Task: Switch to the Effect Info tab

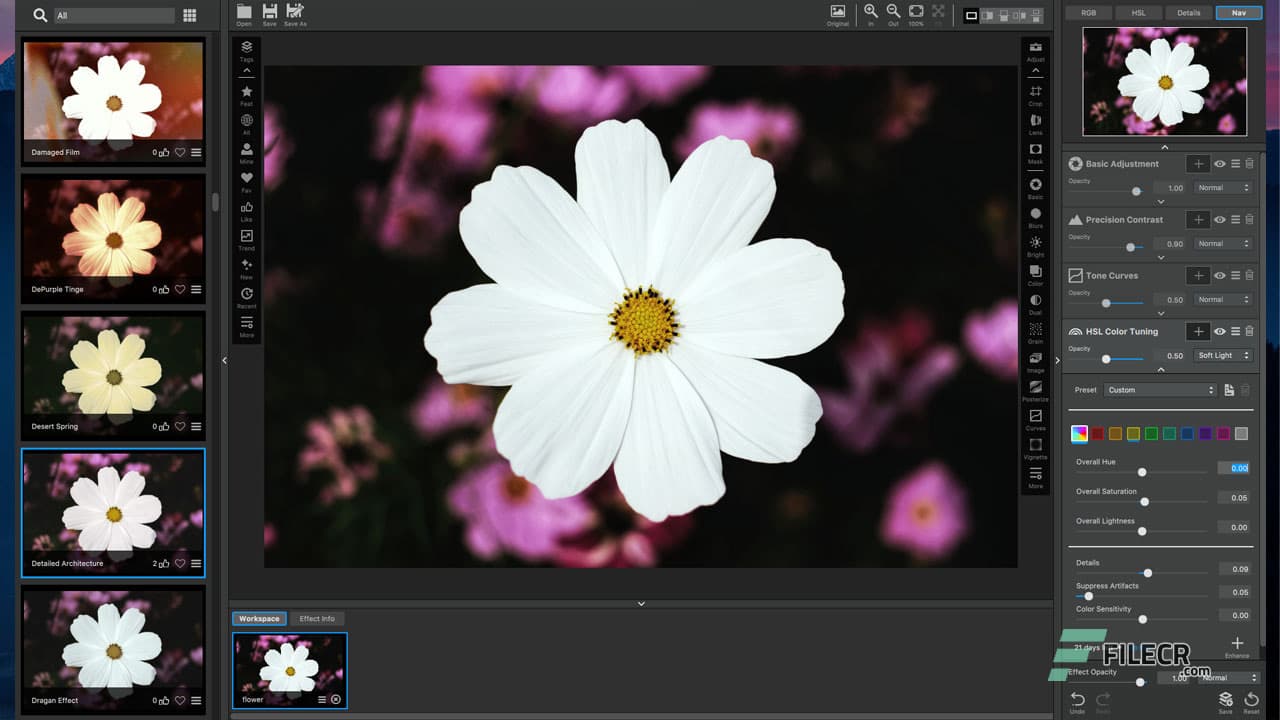Action: pos(318,618)
